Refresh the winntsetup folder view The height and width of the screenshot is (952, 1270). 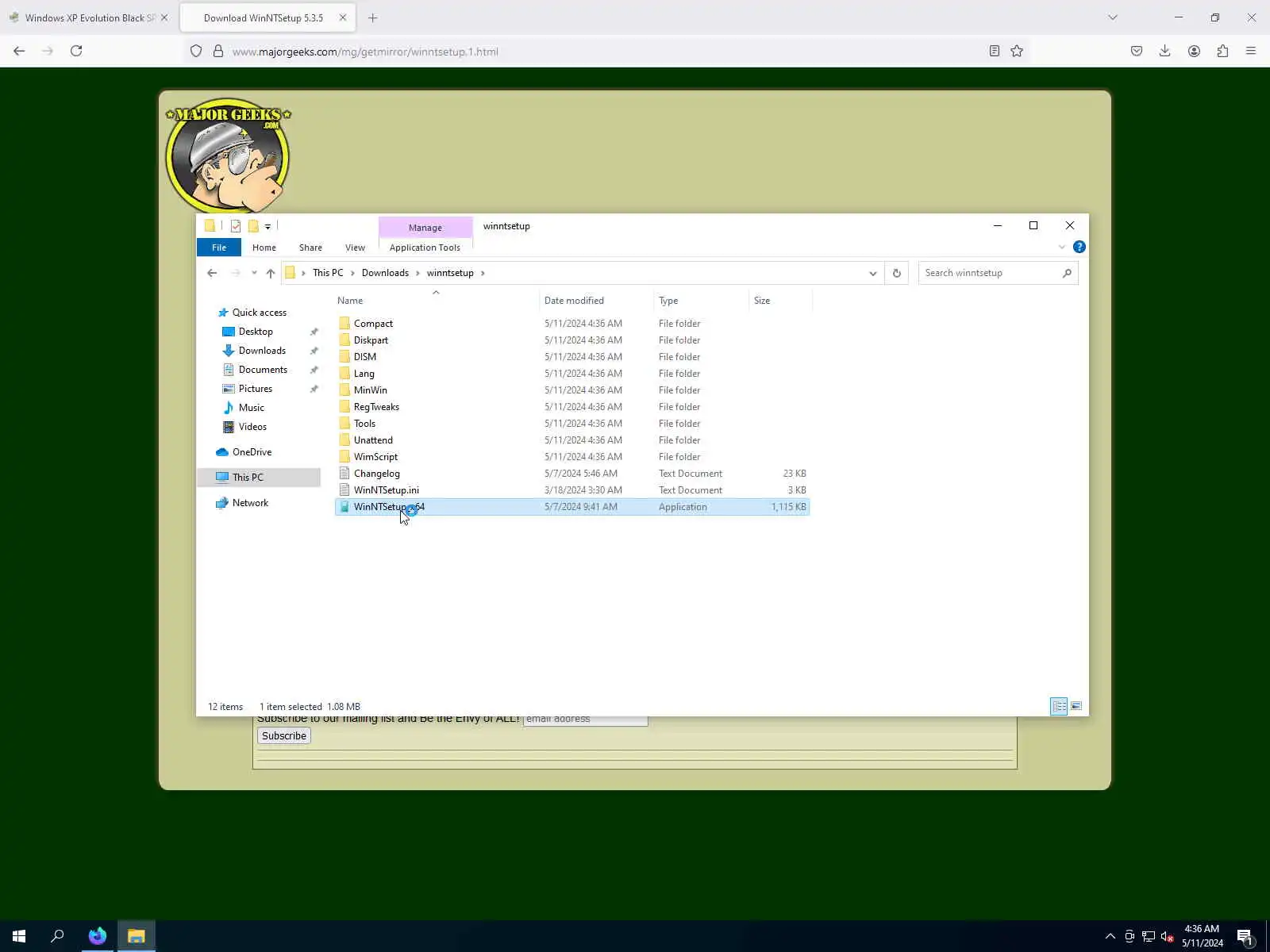click(897, 273)
